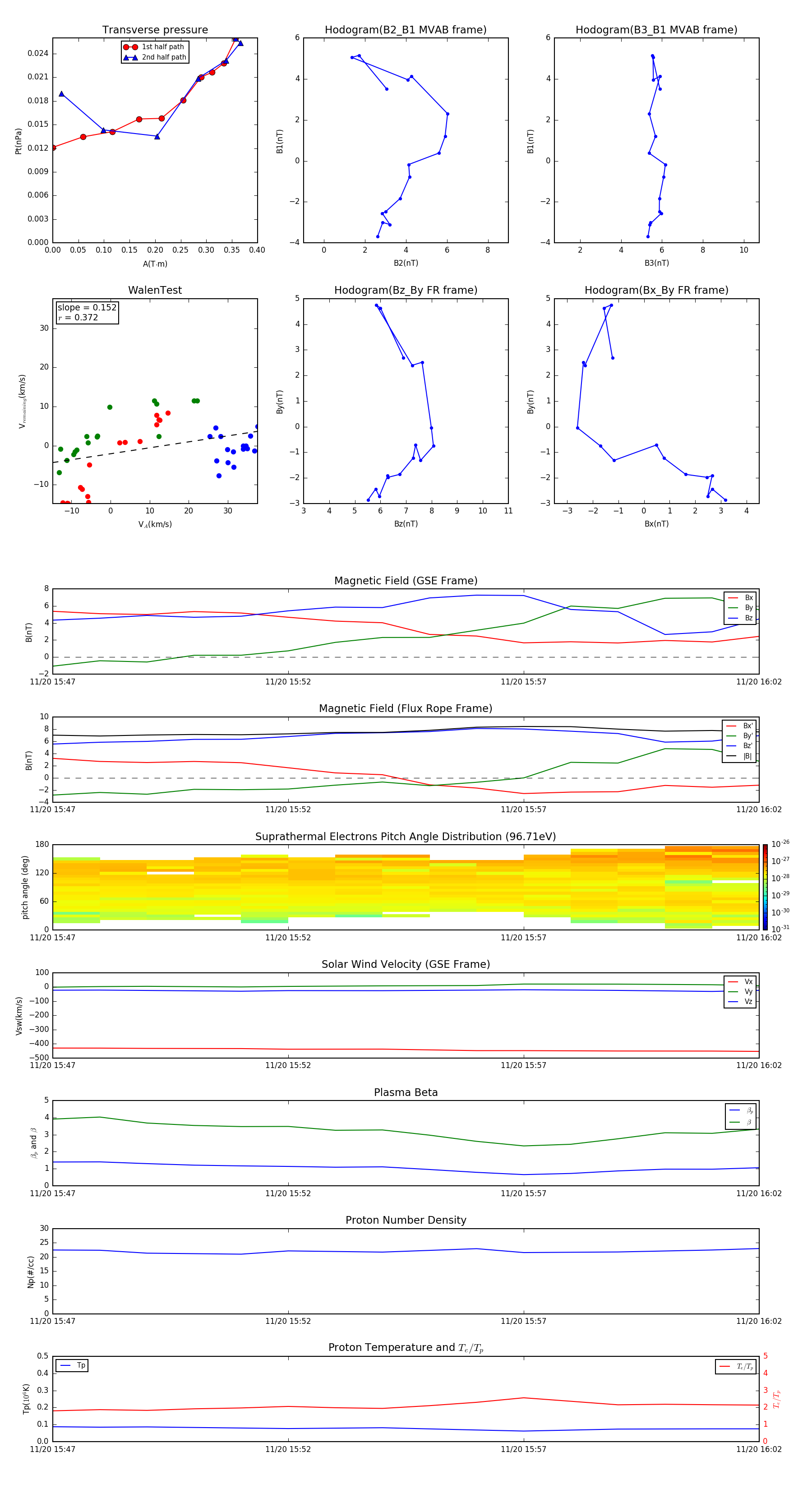Click the 'Solar Wind Velocity (GSE Frame)' title

pos(406,965)
